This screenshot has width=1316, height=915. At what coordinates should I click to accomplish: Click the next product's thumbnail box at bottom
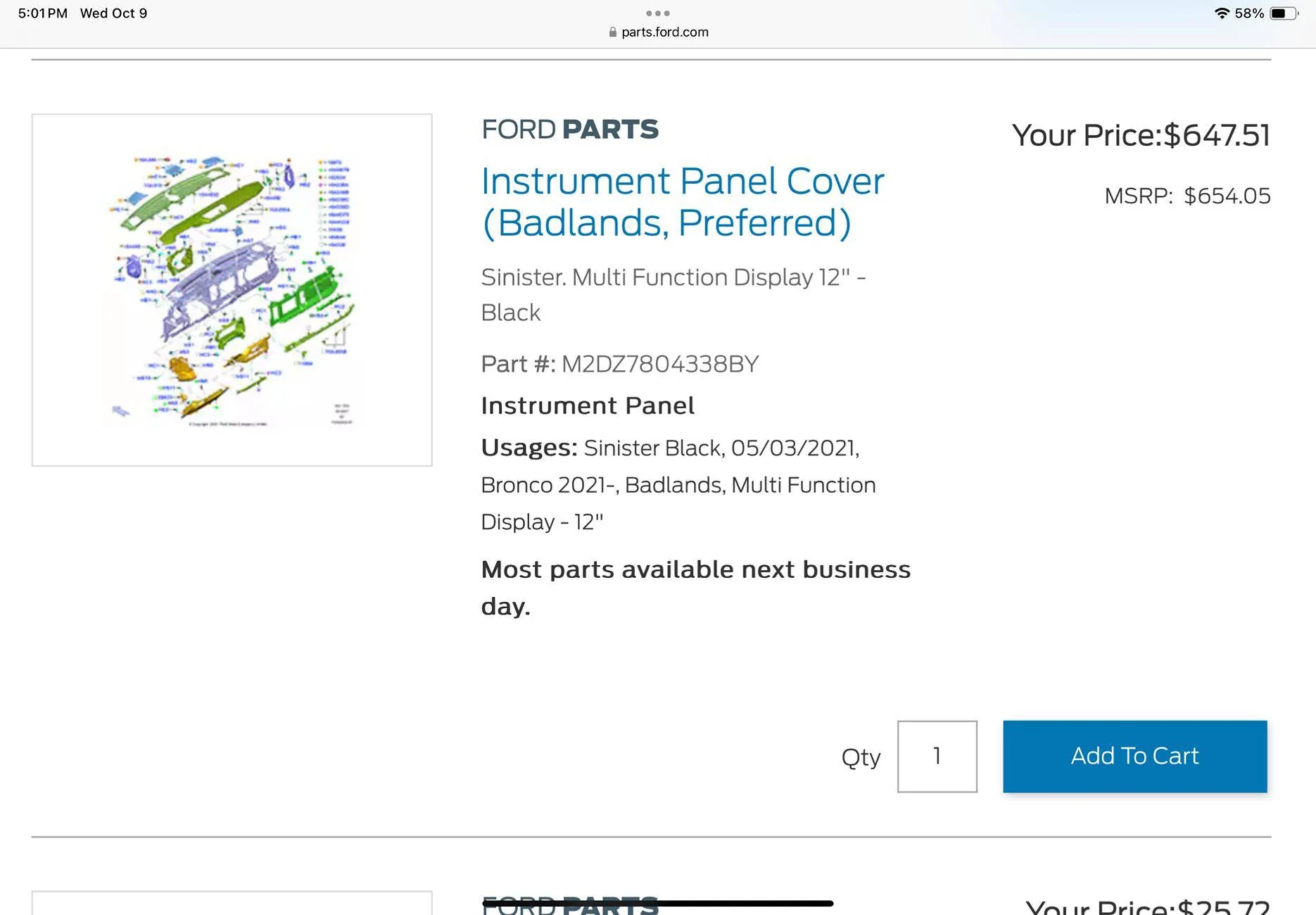point(232,903)
